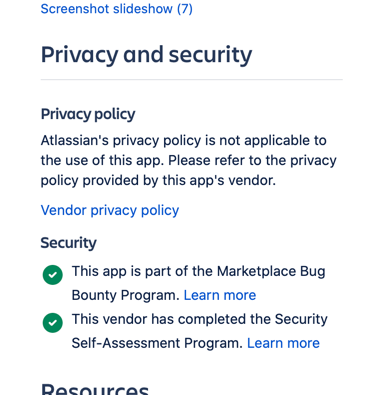The width and height of the screenshot is (371, 395).
Task: Click Learn more about Self-Assessment Program
Action: pyautogui.click(x=283, y=343)
